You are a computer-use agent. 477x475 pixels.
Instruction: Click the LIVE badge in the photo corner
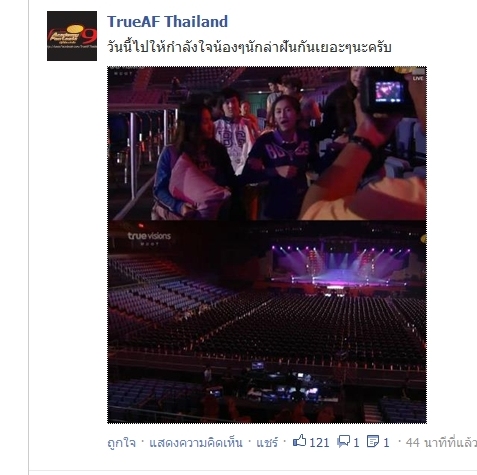(x=418, y=78)
